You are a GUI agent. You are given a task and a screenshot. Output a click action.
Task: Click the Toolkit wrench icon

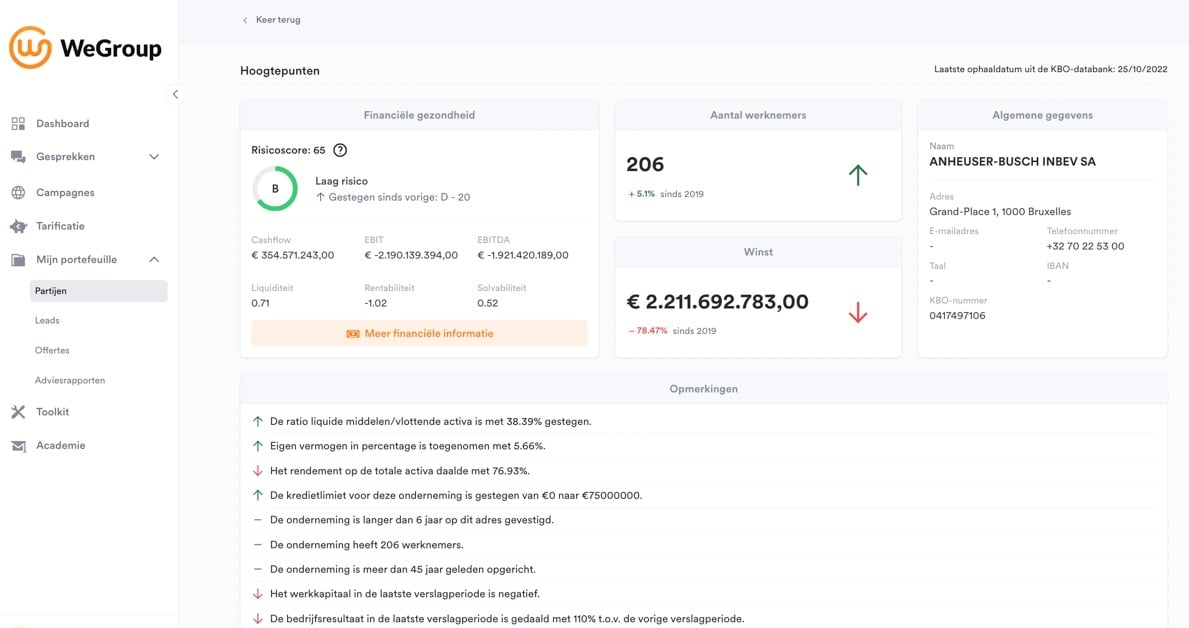(x=18, y=412)
